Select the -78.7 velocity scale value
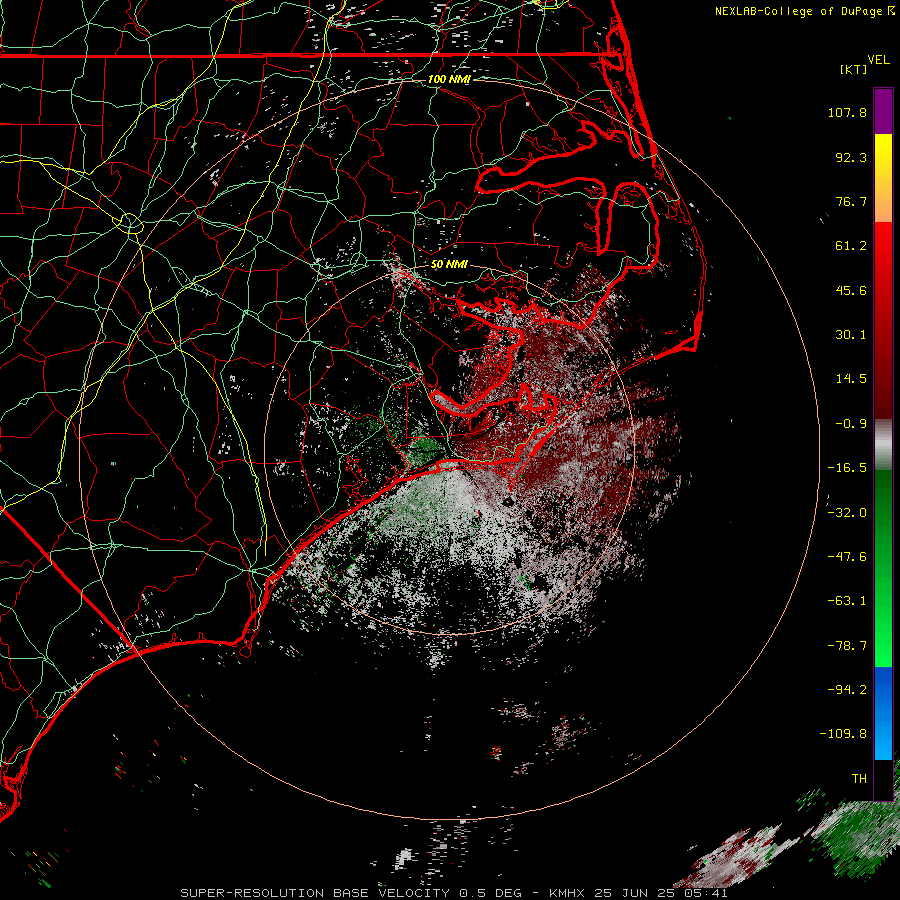The image size is (900, 900). (x=847, y=646)
